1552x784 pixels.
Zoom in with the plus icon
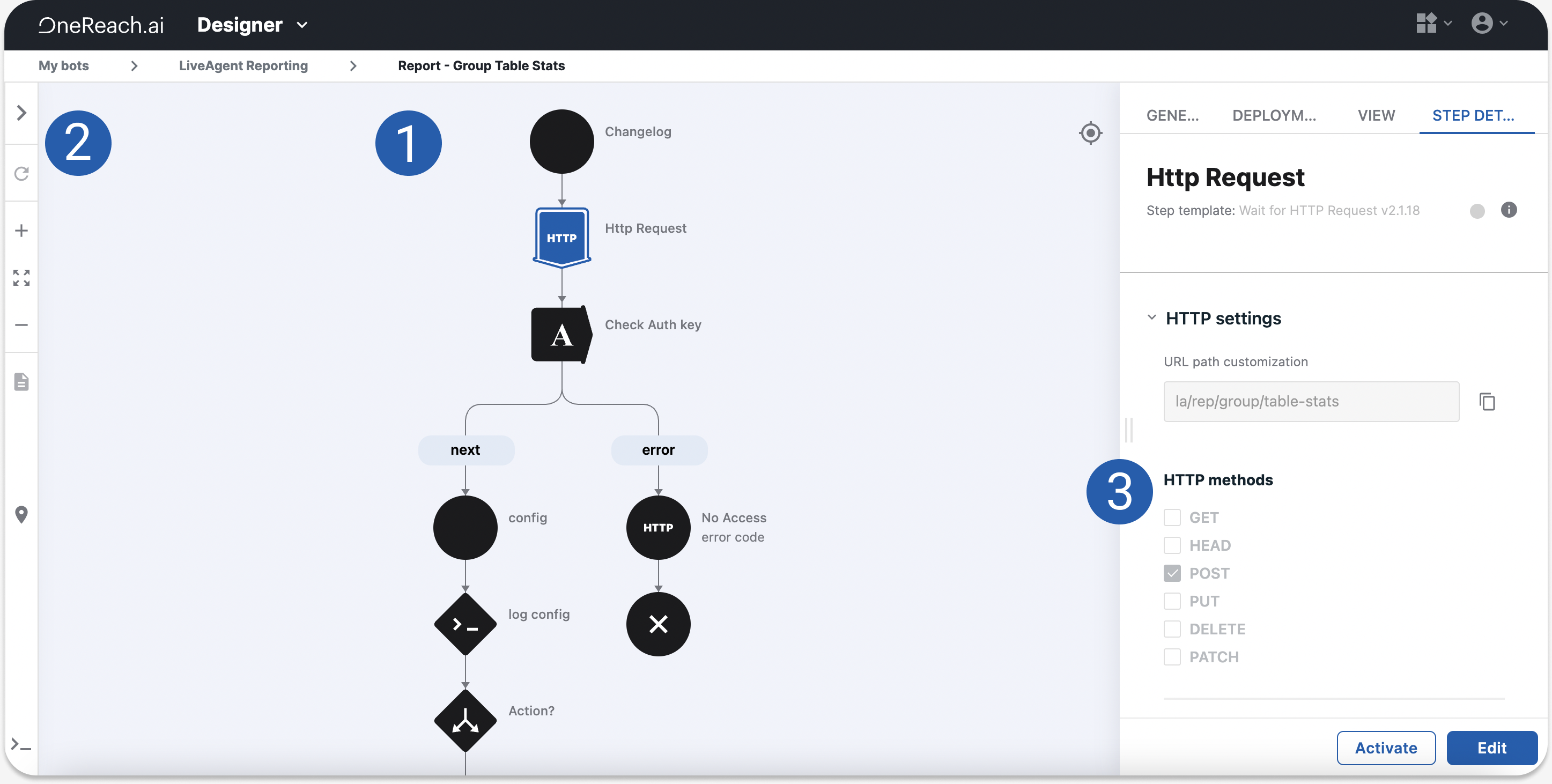pyautogui.click(x=21, y=230)
